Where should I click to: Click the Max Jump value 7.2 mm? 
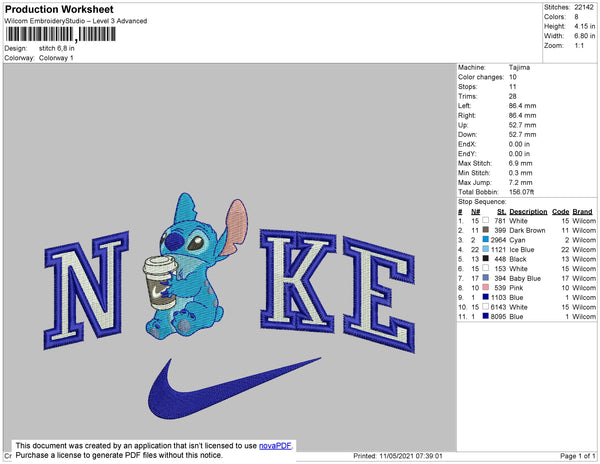tap(520, 182)
